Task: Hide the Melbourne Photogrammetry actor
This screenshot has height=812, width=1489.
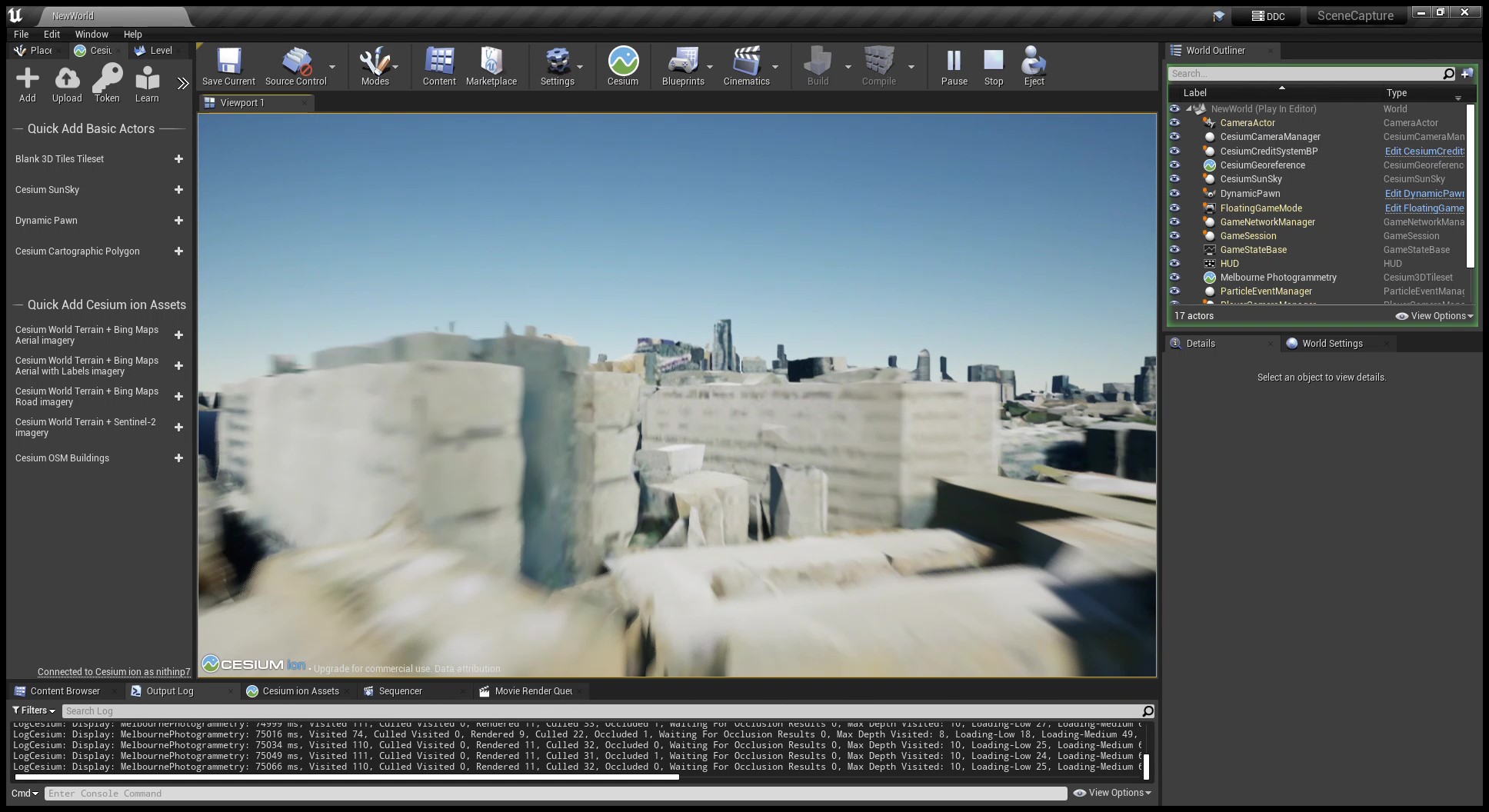Action: pos(1174,278)
